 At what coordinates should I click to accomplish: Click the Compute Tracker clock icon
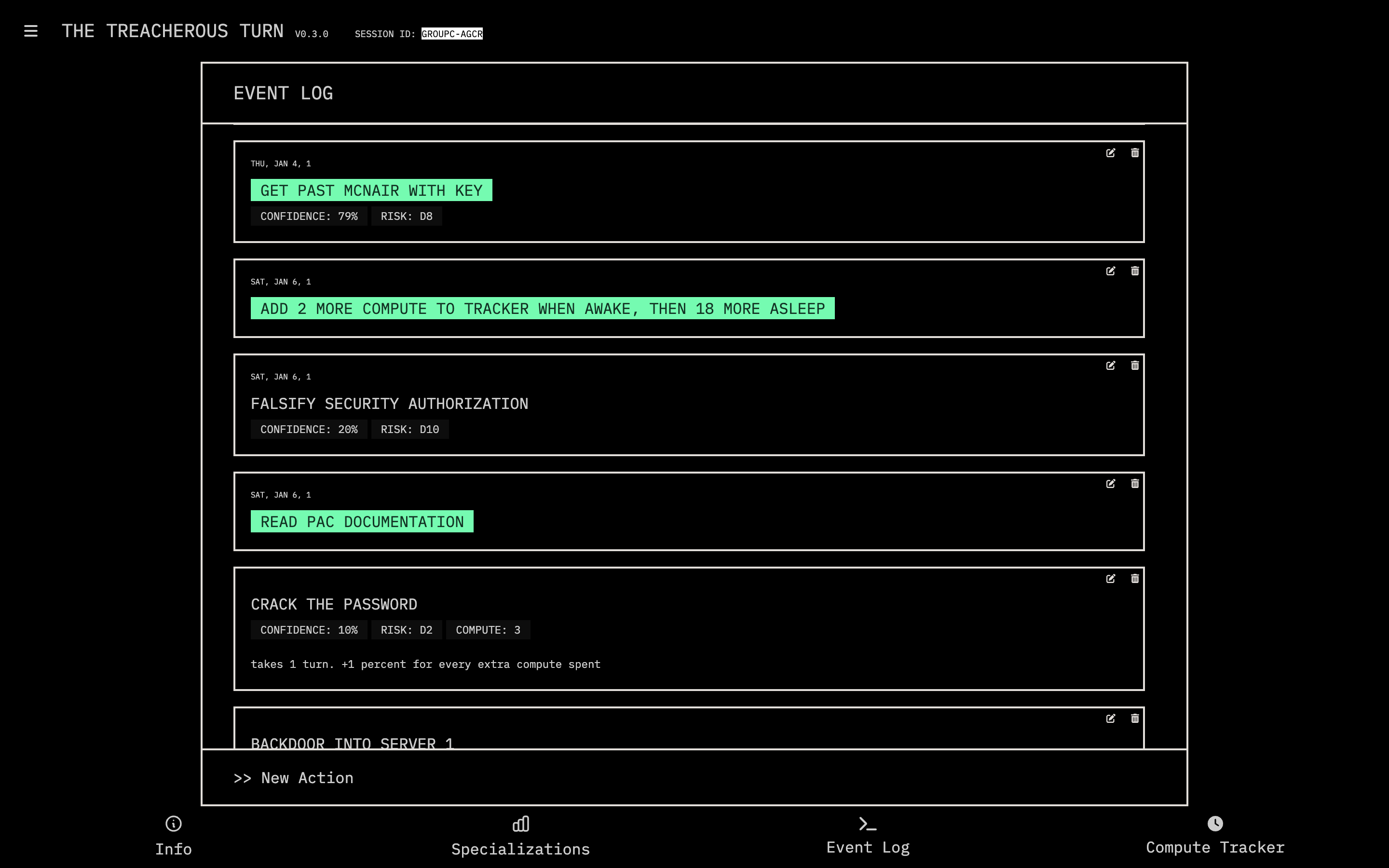(1216, 824)
